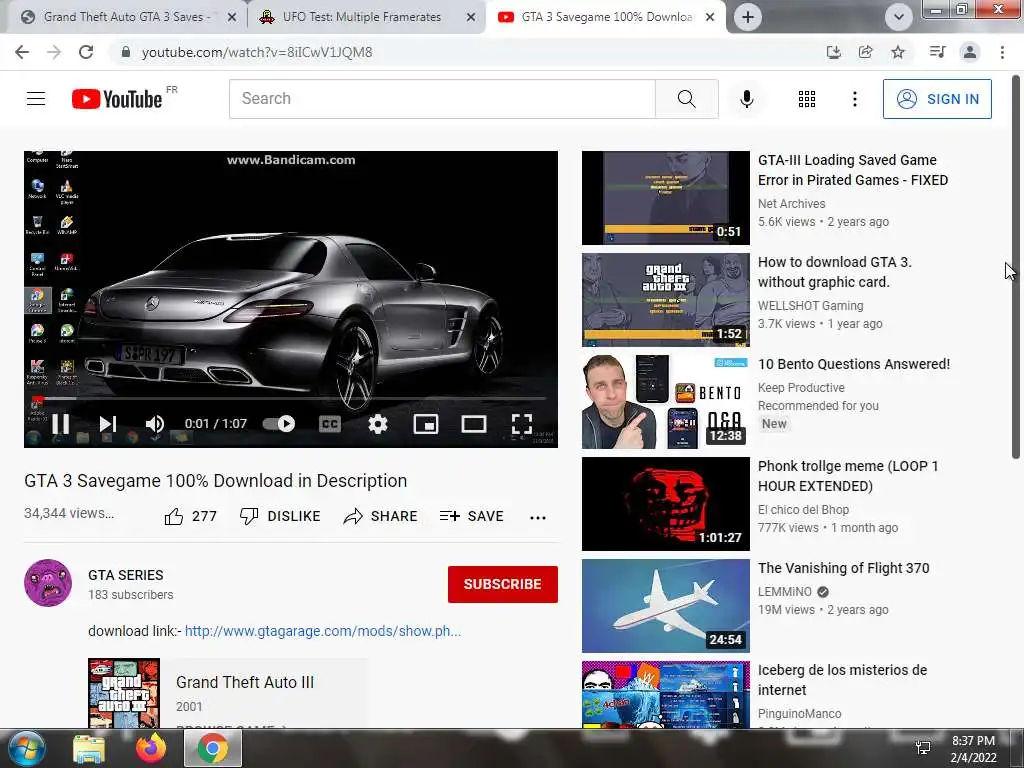Skip to the next video
The height and width of the screenshot is (768, 1024).
(x=108, y=424)
